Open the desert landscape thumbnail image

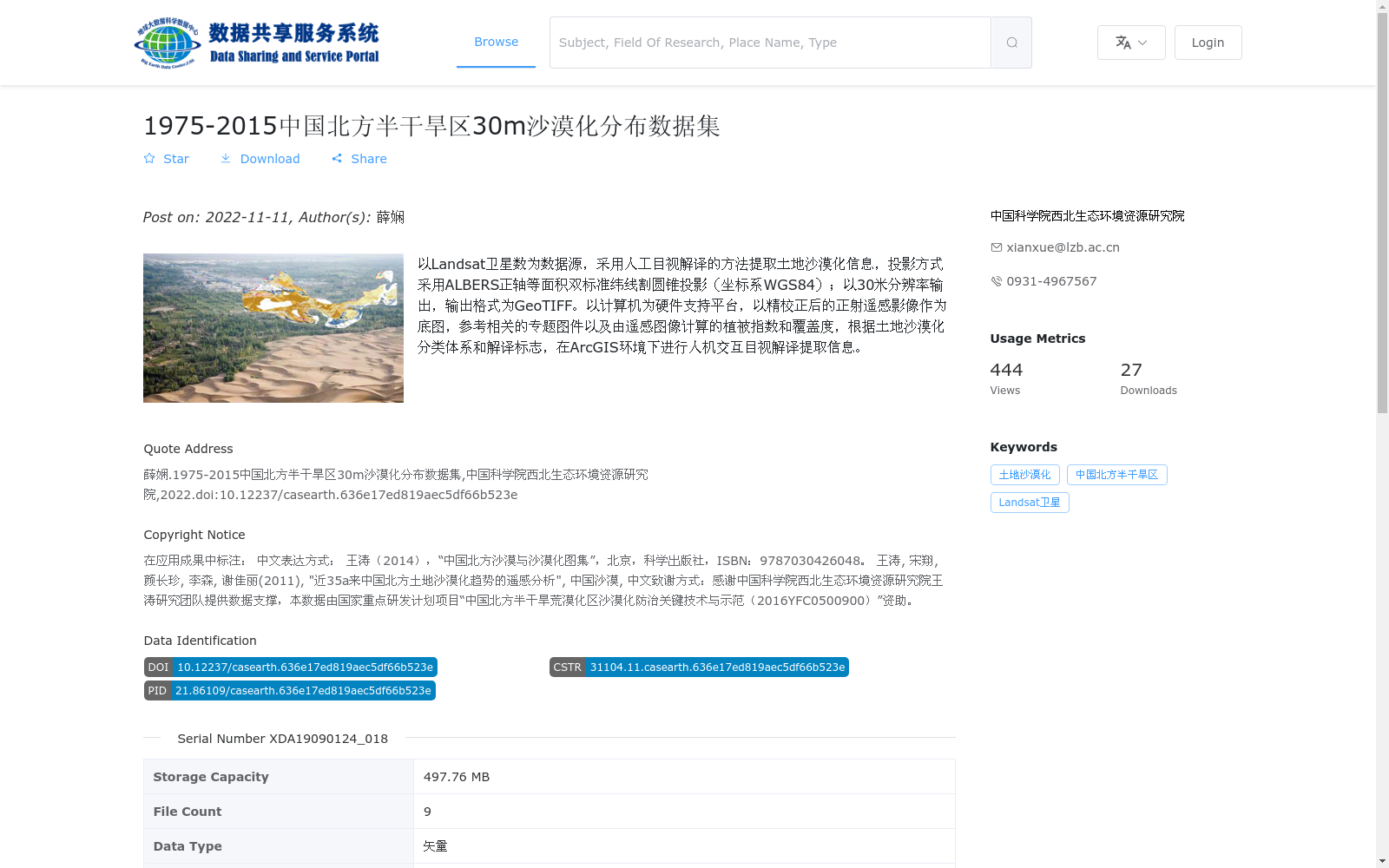[x=273, y=328]
